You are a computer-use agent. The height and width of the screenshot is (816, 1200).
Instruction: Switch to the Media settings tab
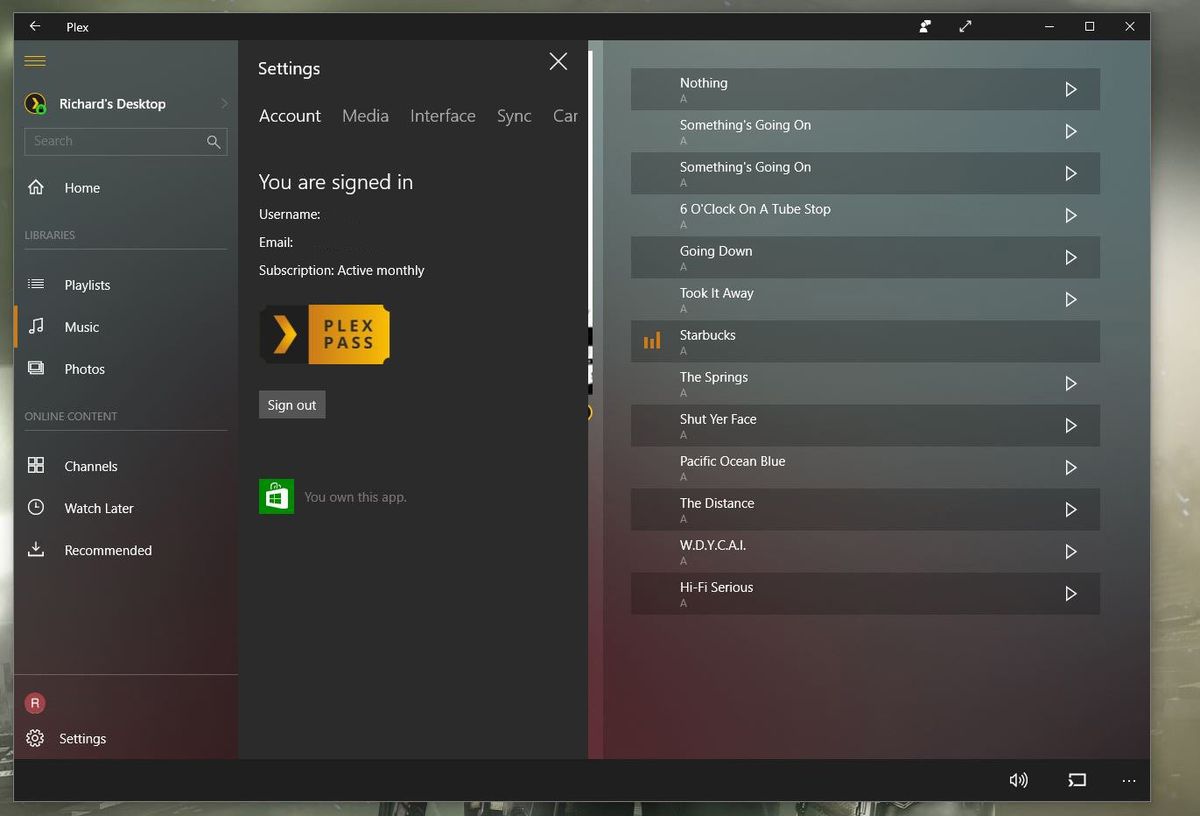tap(365, 116)
